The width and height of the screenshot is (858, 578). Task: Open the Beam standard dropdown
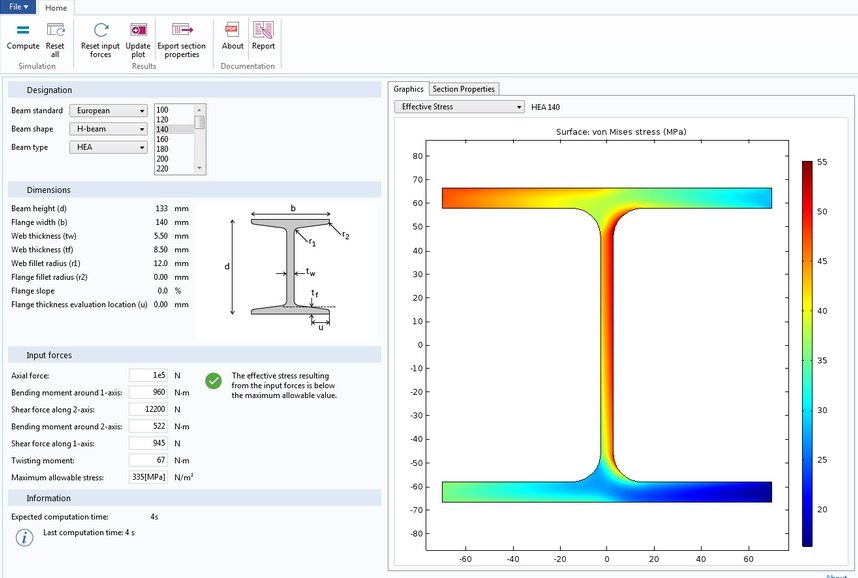coord(107,111)
